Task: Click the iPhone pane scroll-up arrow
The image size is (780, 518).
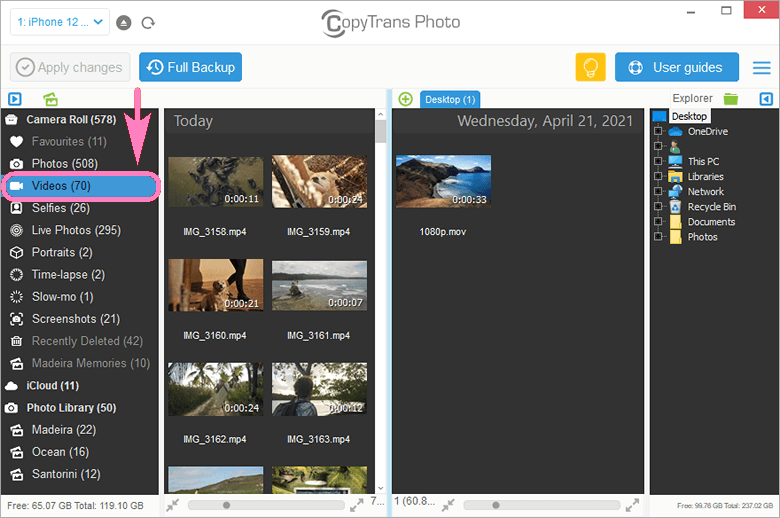Action: point(381,114)
